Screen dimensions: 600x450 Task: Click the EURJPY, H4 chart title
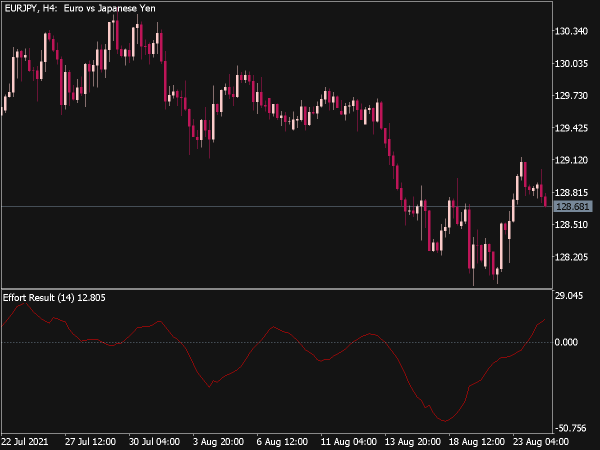[80, 8]
